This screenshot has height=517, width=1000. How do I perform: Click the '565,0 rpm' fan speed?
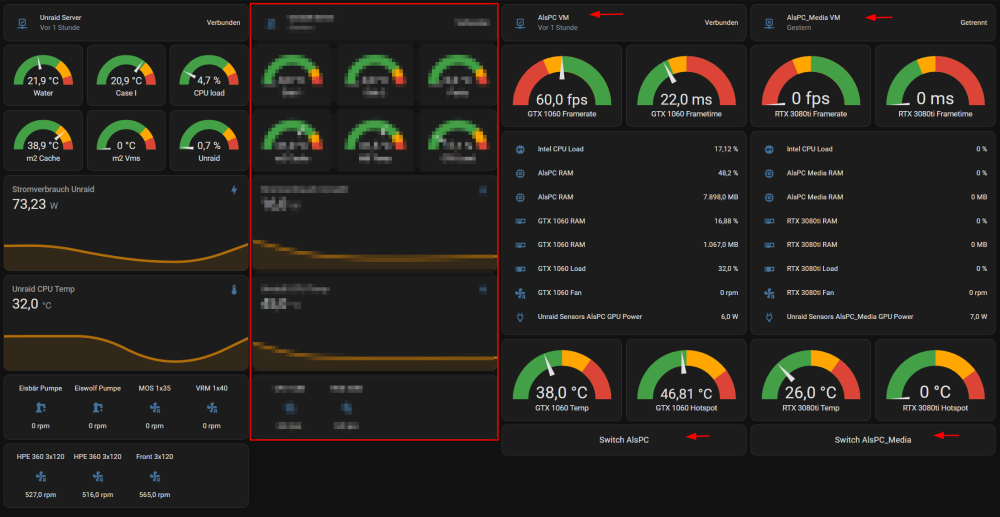(x=154, y=495)
